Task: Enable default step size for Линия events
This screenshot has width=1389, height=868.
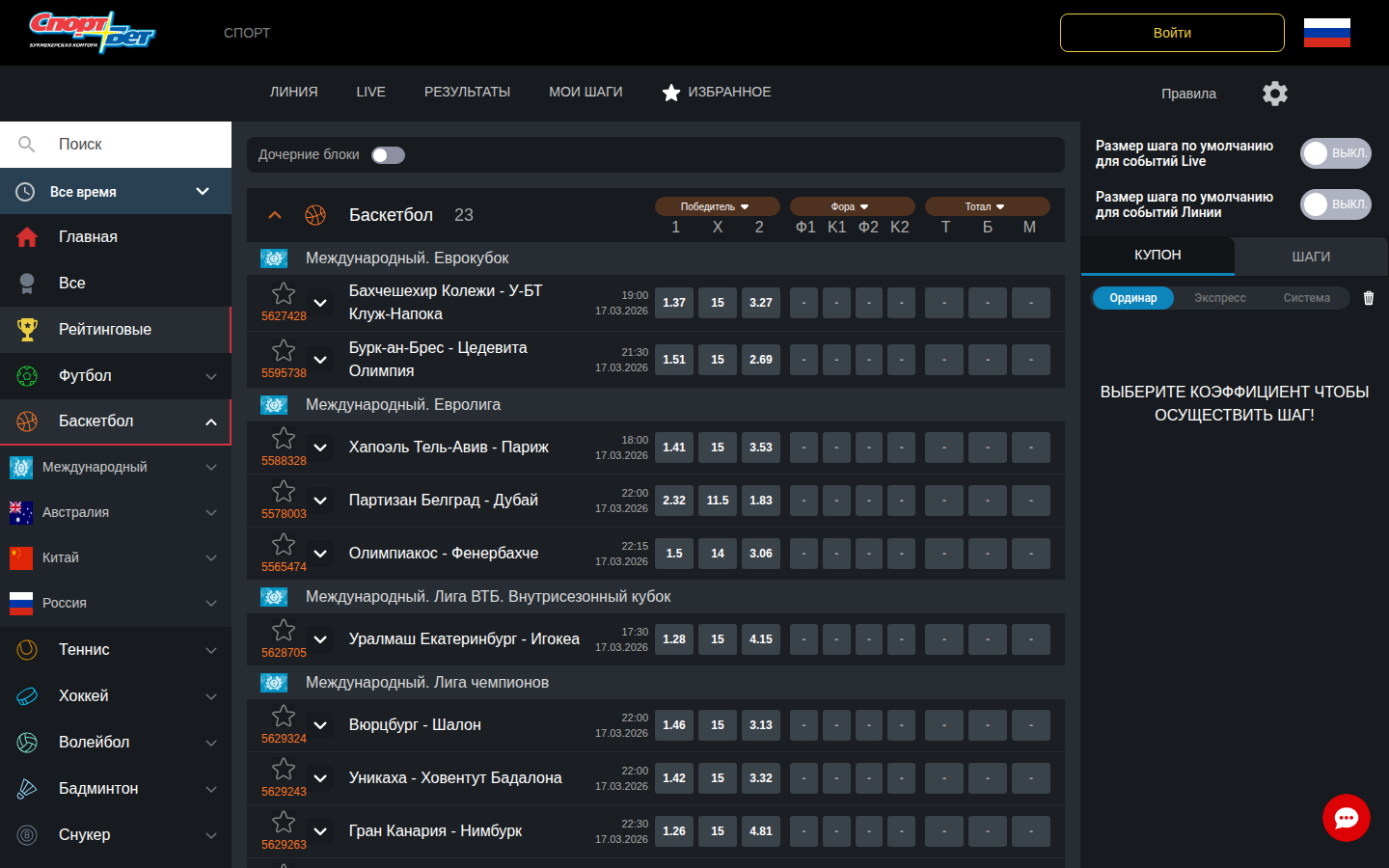Action: pos(1334,204)
